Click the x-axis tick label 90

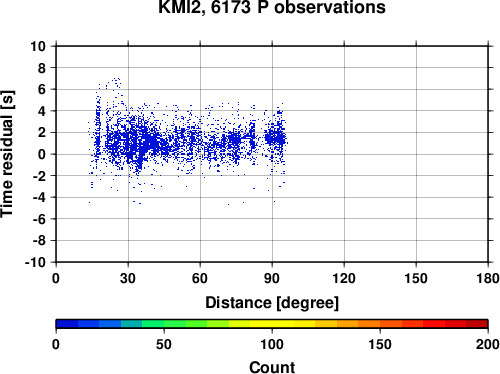pos(272,278)
